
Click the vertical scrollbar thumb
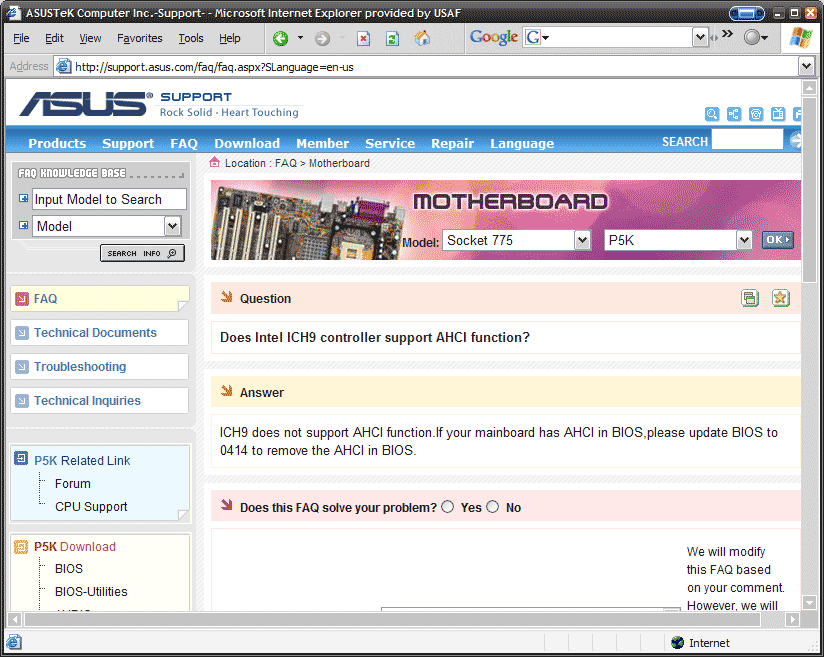click(809, 190)
